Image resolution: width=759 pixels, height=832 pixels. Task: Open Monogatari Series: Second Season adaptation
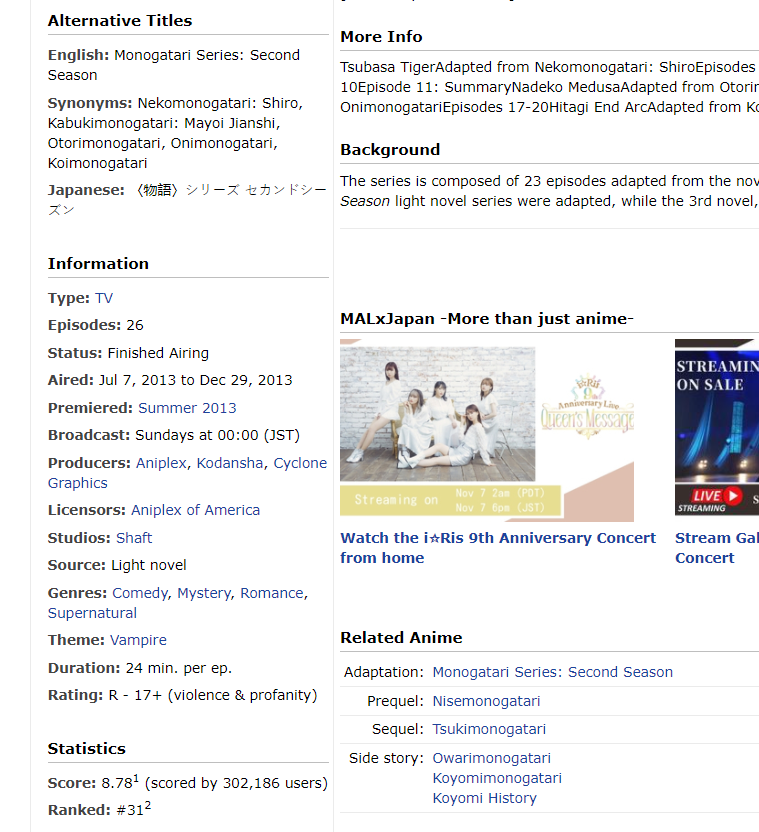(x=552, y=672)
